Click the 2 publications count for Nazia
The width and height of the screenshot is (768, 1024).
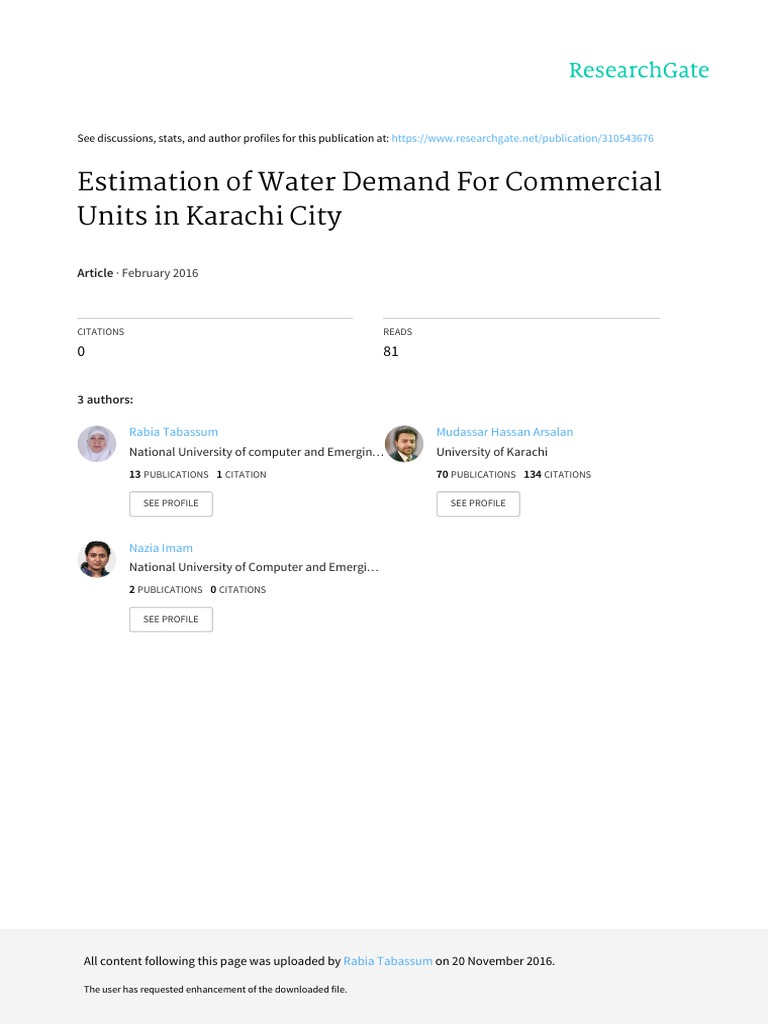165,590
